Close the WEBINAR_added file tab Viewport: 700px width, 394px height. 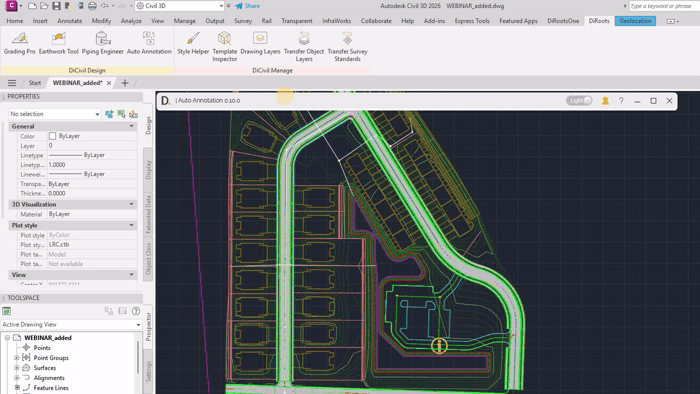109,83
